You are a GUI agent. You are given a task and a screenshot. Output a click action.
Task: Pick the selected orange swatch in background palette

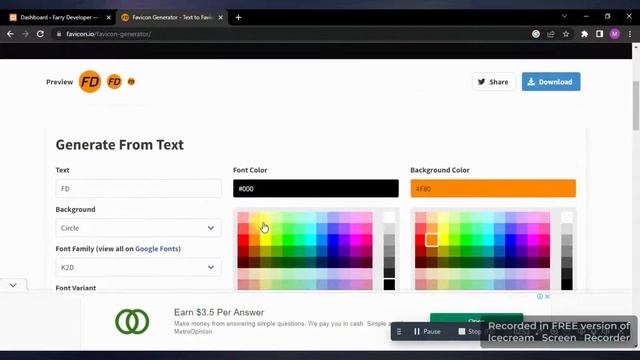tap(432, 240)
